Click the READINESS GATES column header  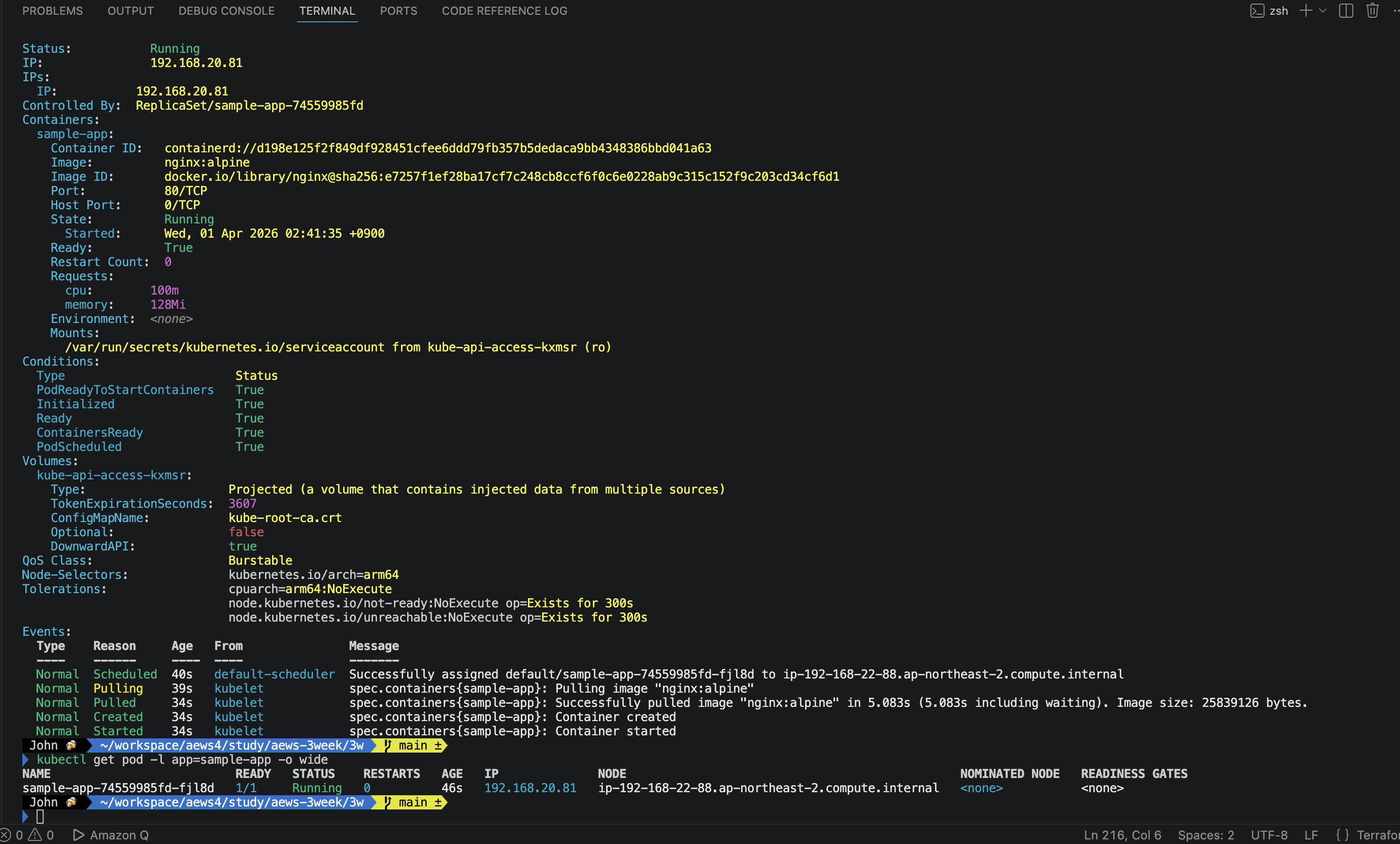pos(1134,773)
